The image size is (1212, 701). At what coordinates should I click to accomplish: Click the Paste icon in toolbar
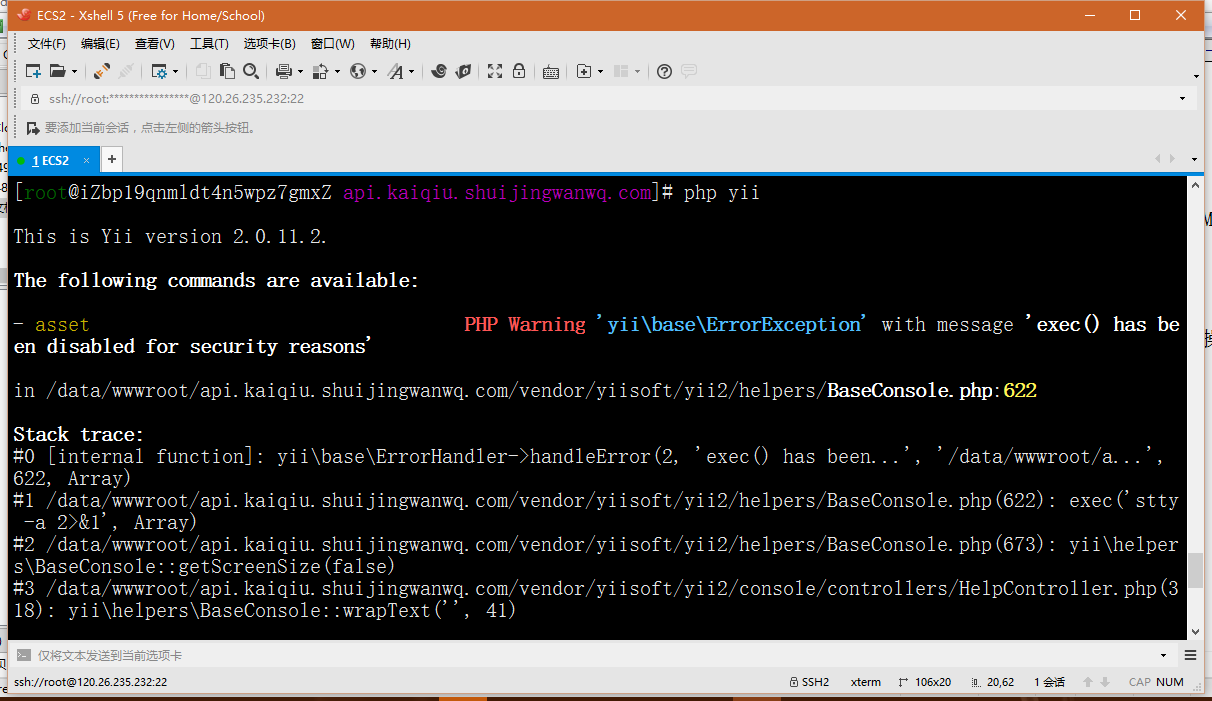228,71
